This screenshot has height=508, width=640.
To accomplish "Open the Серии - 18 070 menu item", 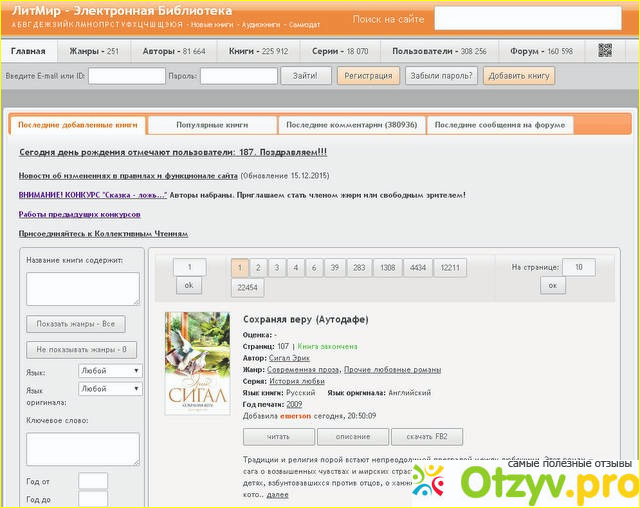I will coord(340,51).
